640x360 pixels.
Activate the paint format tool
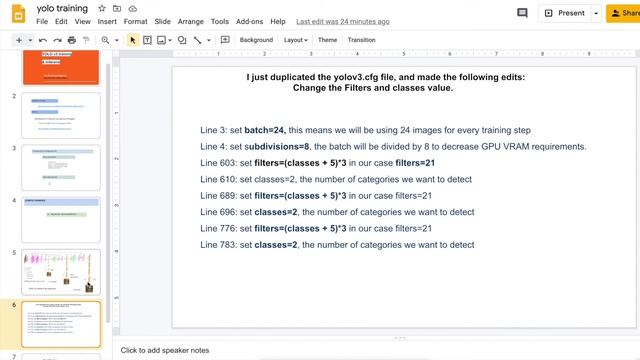[x=86, y=40]
